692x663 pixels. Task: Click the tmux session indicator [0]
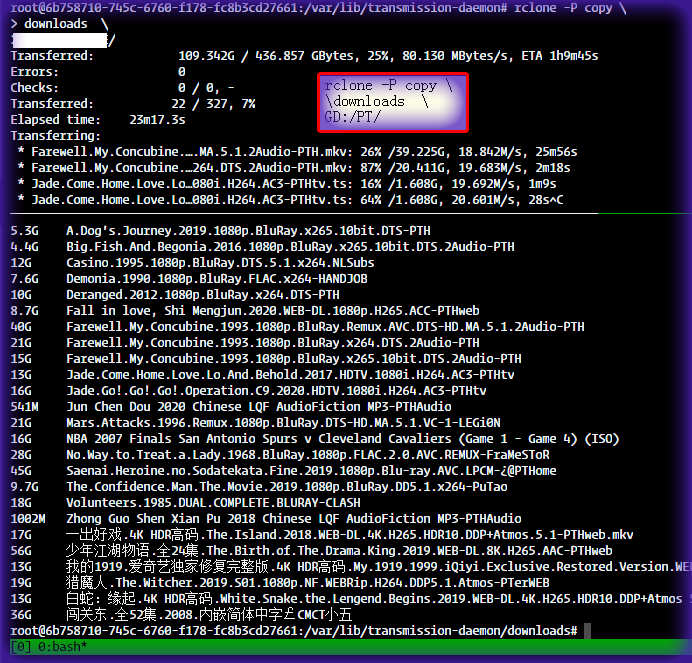(x=21, y=647)
